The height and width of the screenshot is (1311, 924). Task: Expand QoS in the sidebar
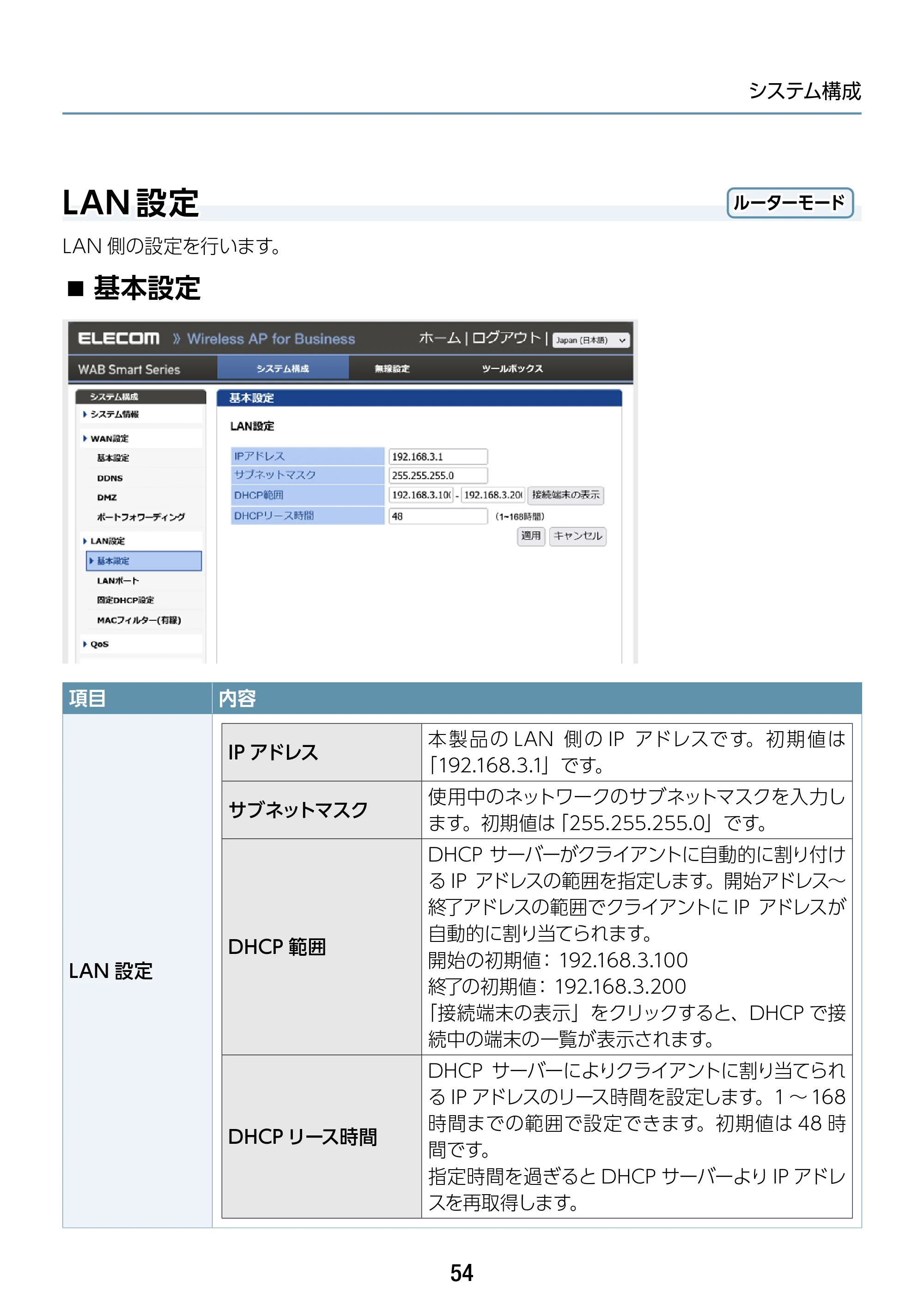pyautogui.click(x=99, y=644)
